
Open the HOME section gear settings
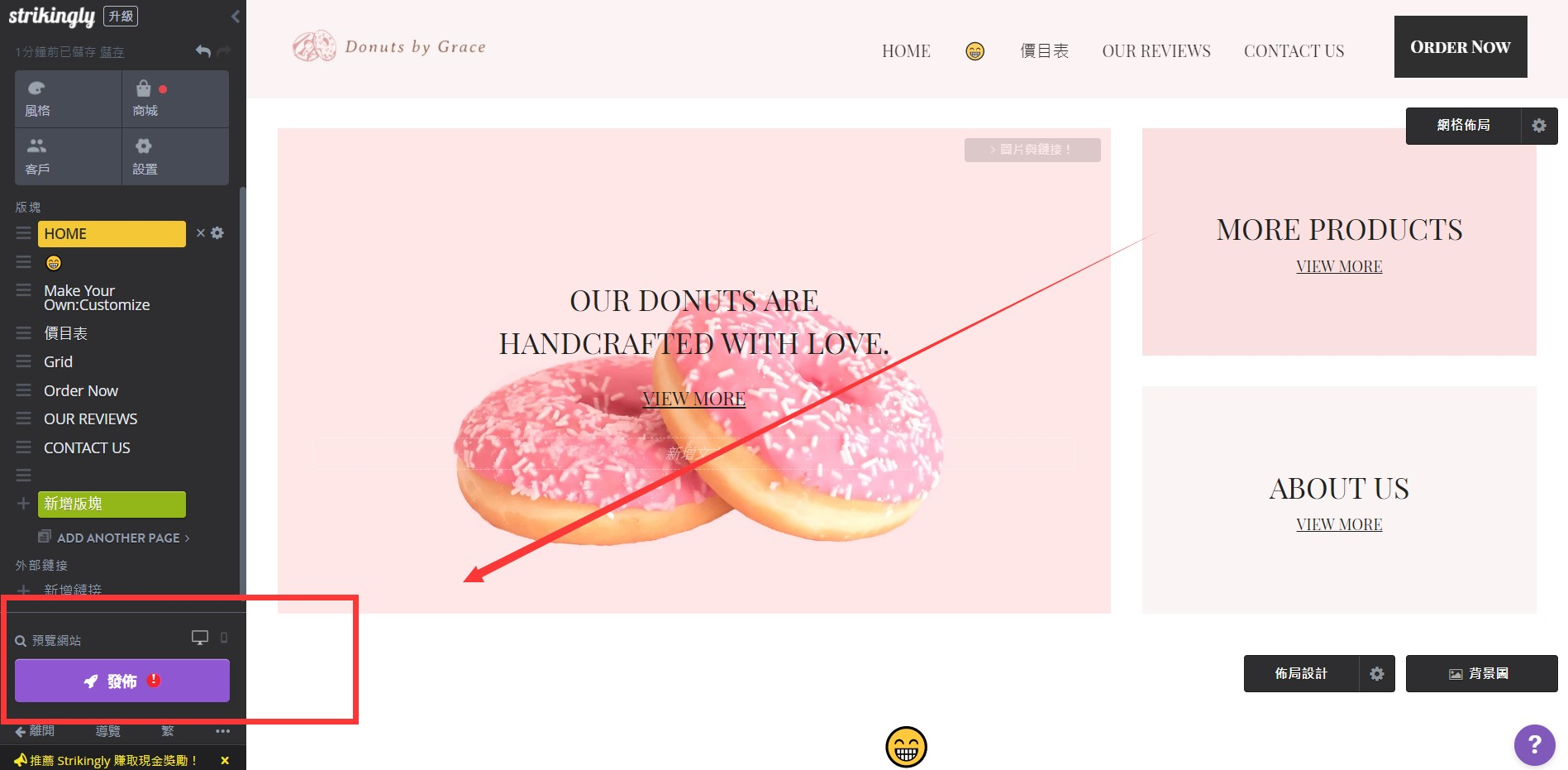click(217, 233)
